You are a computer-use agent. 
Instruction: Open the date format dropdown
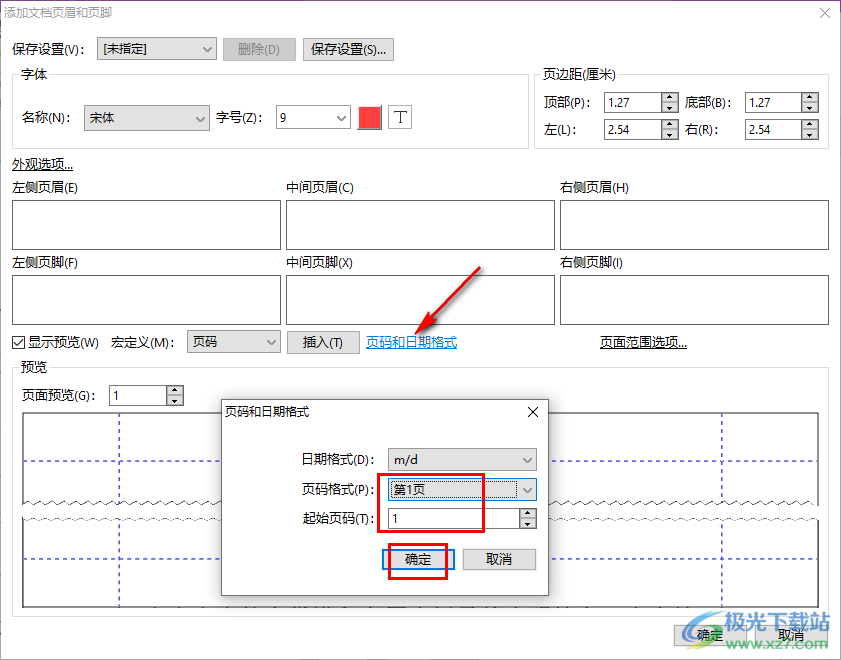click(x=462, y=459)
